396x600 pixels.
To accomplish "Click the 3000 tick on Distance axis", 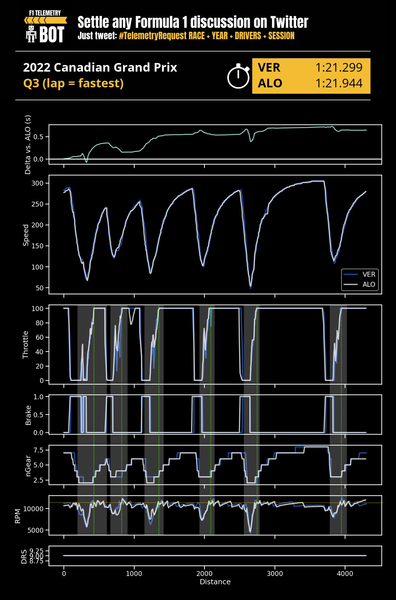I will [275, 574].
